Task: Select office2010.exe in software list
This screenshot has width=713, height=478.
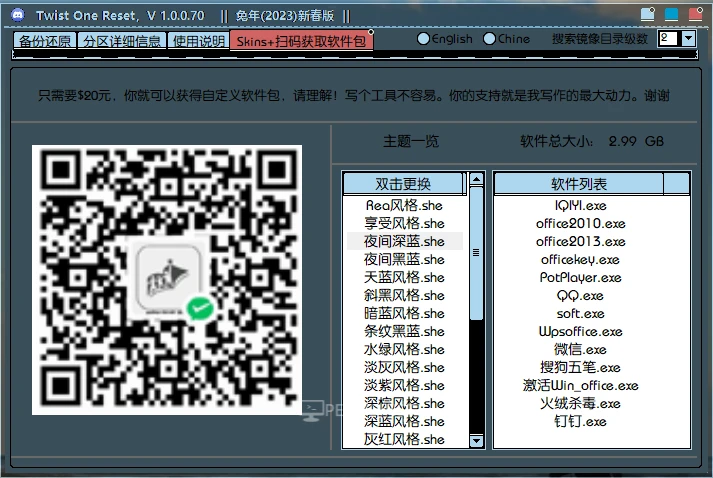Action: click(580, 223)
